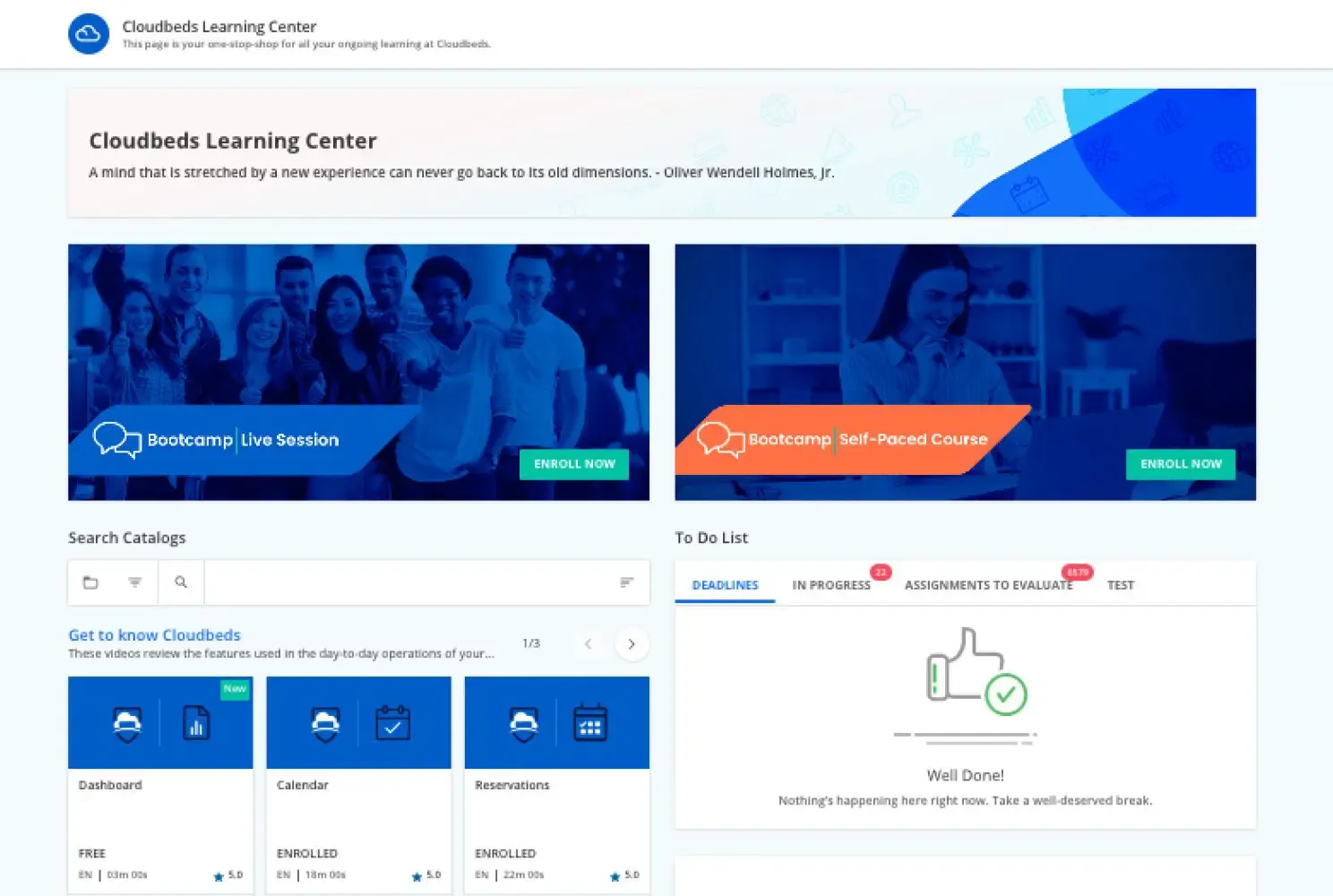Click the 5.0 star rating on Dashboard
Viewport: 1333px width, 896px height.
coord(228,875)
